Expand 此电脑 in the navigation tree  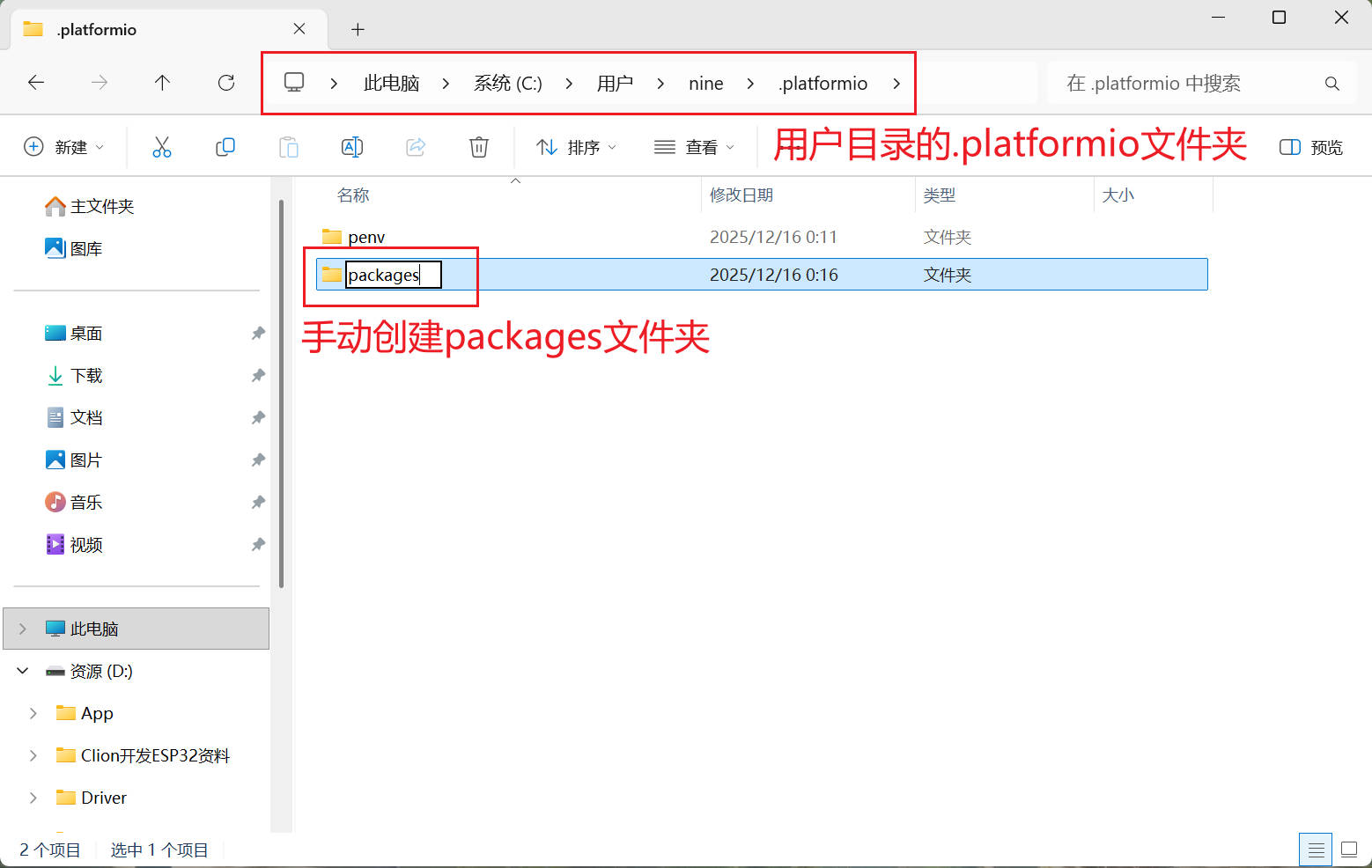[23, 629]
